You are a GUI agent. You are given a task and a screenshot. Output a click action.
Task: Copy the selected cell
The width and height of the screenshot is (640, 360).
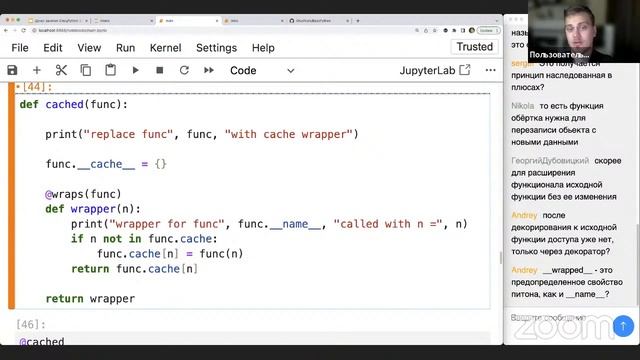click(86, 70)
